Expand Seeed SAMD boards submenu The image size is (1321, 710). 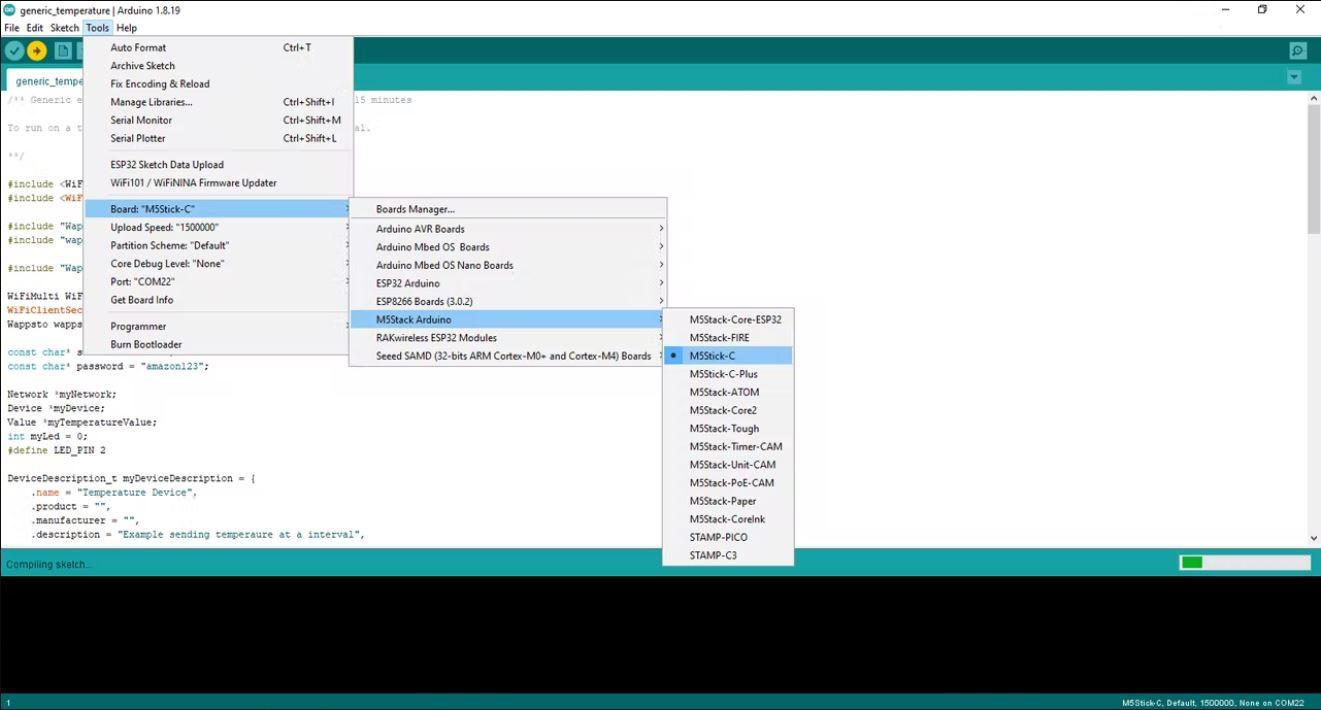(507, 356)
